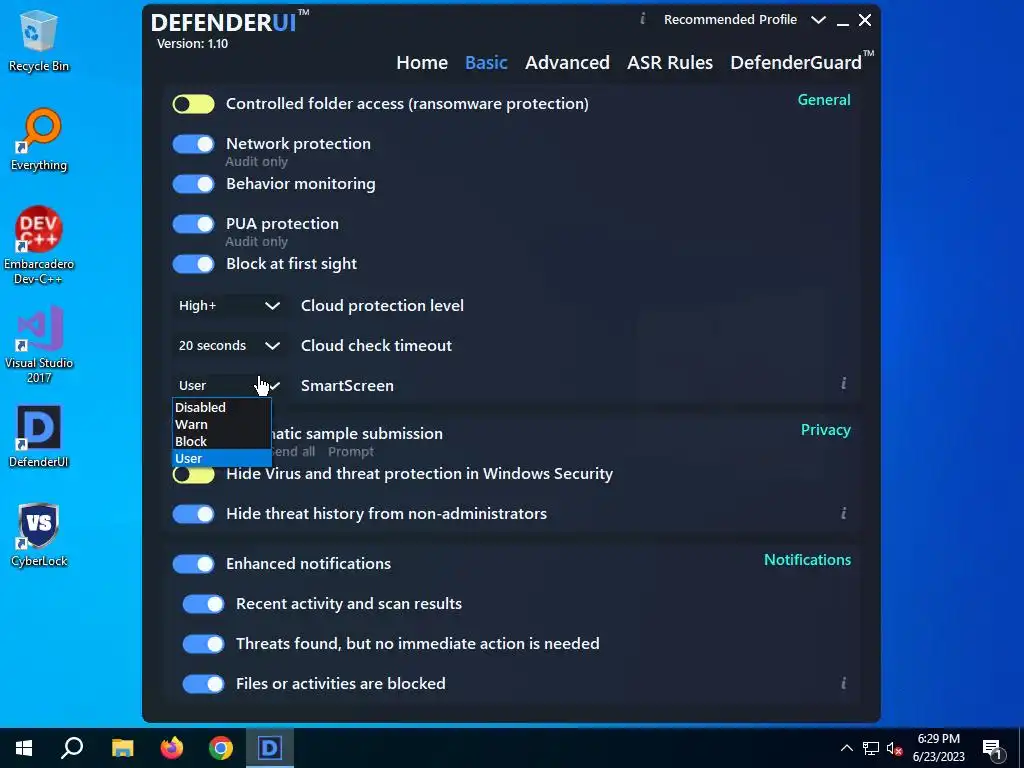1024x768 pixels.
Task: Open Windows taskbar search
Action: pos(72,748)
